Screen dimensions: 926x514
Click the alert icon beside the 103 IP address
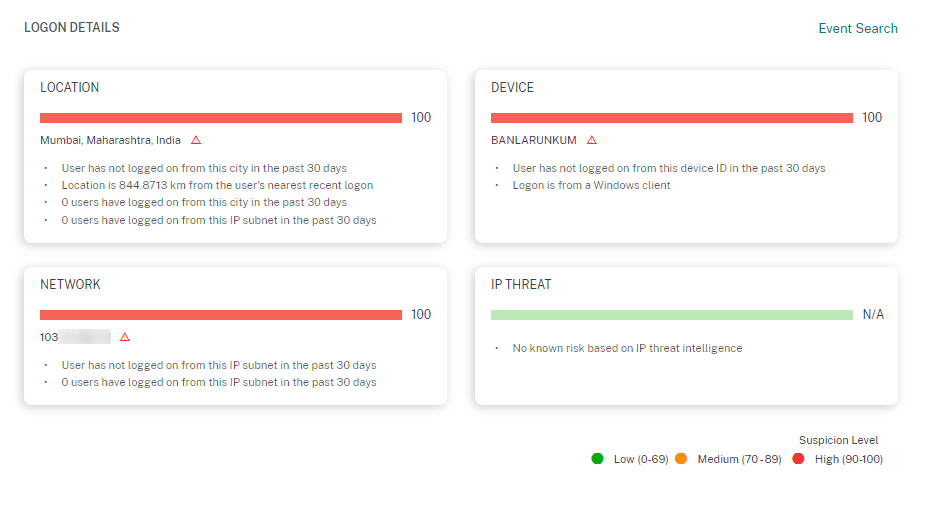[x=125, y=337]
